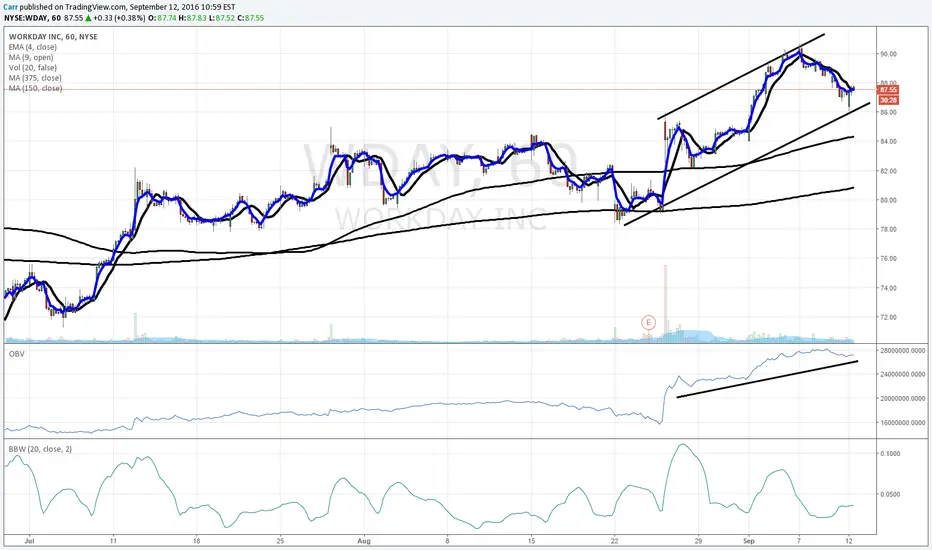
Task: Click the 24000000.0000 OBV axis value
Action: point(903,375)
